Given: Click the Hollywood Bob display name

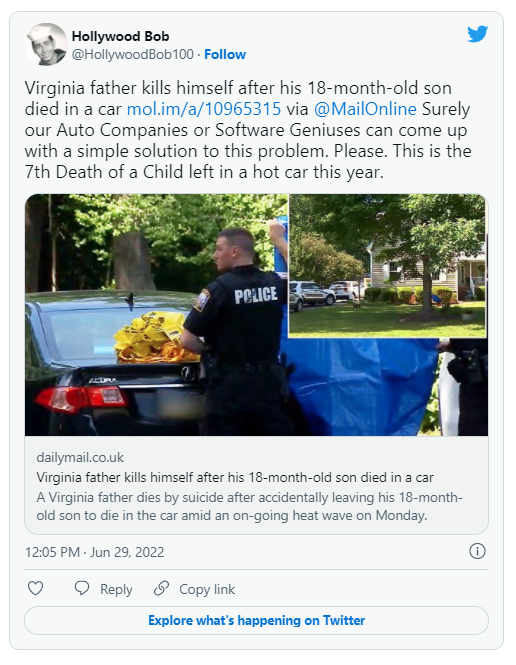Looking at the screenshot, I should click(x=120, y=36).
